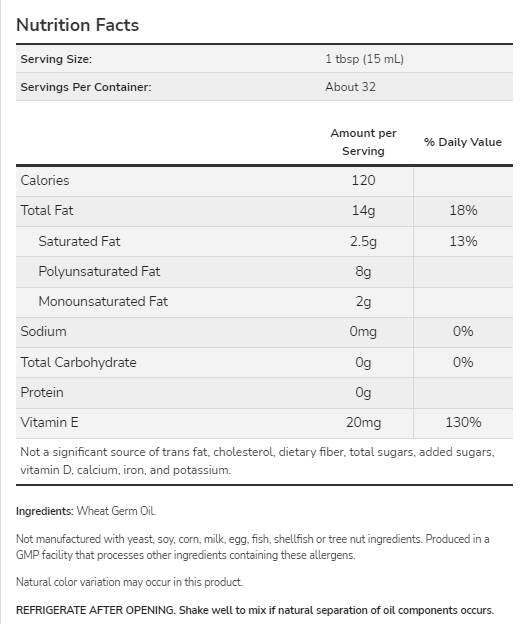This screenshot has height=624, width=528.
Task: Click the 0mg Sodium amount
Action: click(363, 332)
